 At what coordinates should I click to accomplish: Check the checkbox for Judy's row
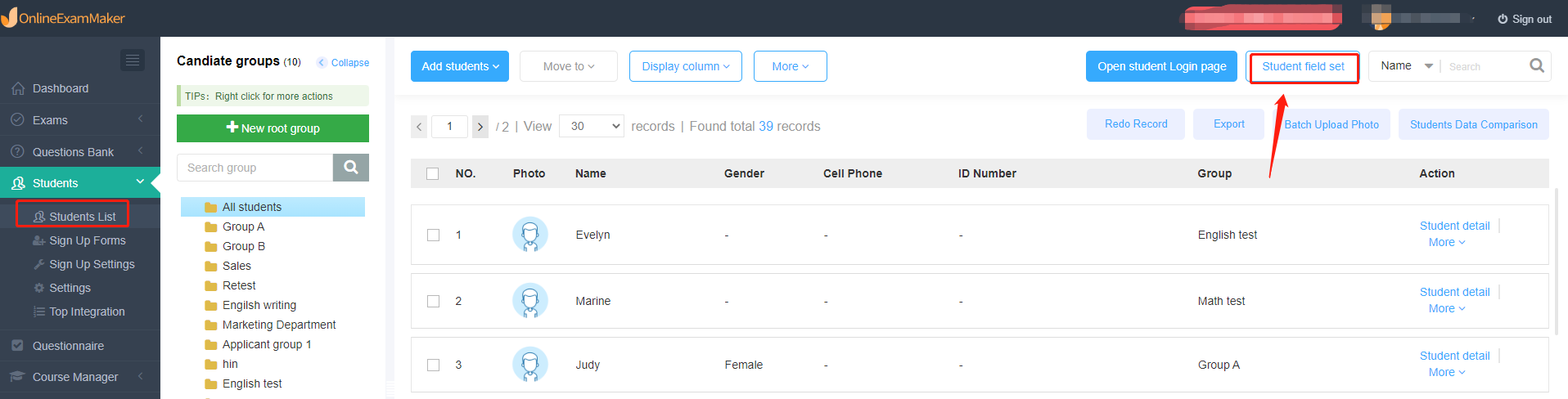[433, 365]
